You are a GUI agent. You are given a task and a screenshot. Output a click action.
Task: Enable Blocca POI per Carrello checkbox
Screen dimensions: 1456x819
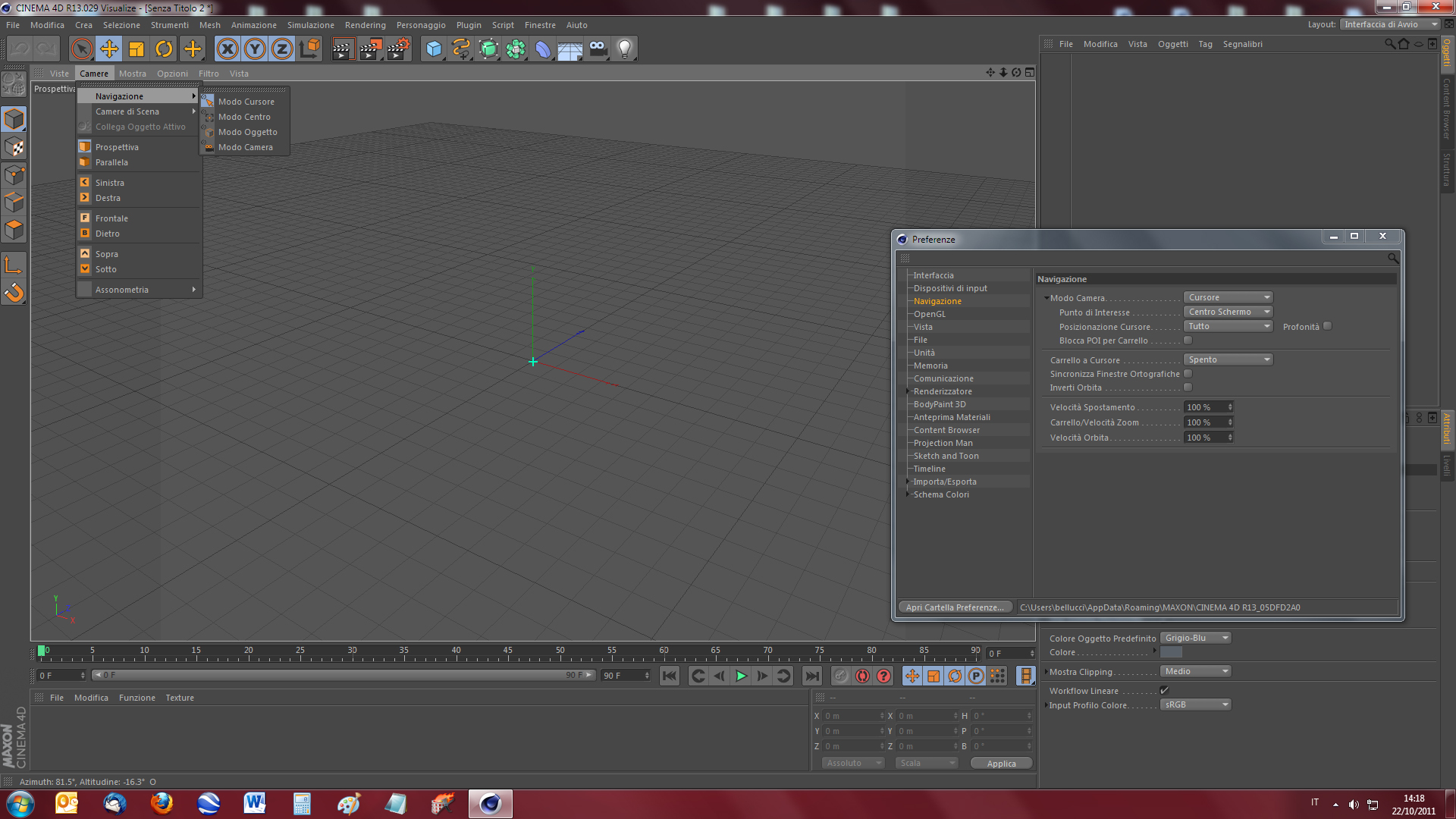[x=1188, y=340]
